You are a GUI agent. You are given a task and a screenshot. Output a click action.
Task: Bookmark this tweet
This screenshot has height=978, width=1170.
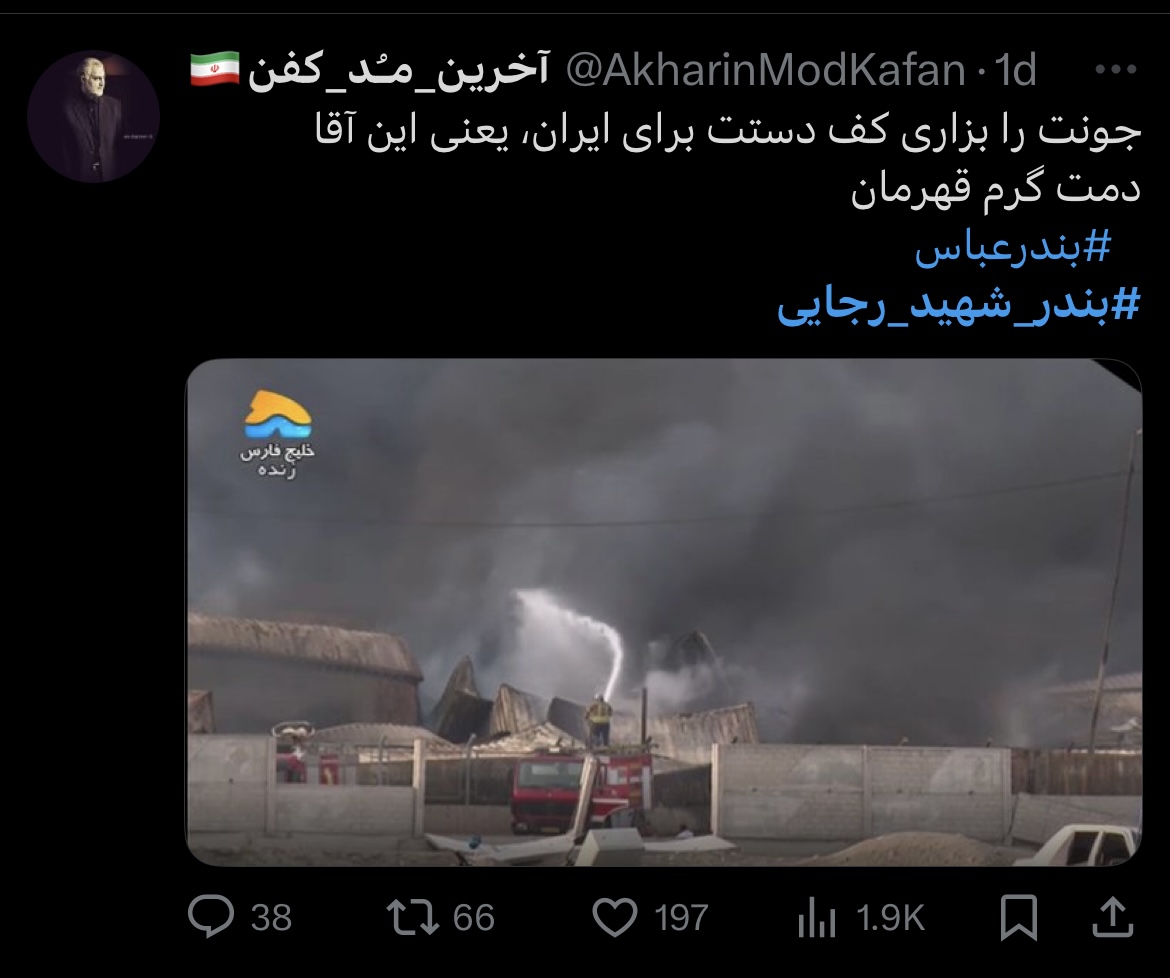click(1019, 918)
